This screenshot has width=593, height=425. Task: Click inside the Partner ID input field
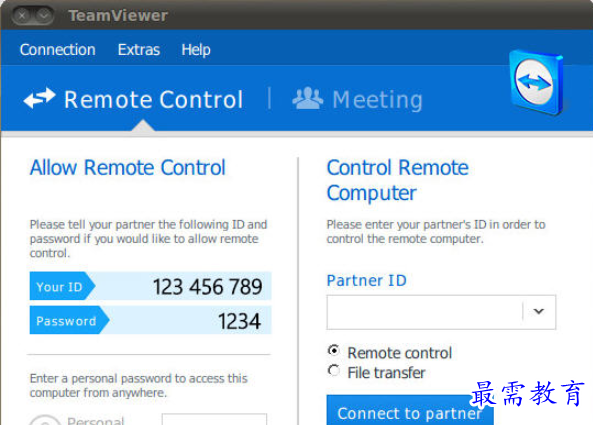pyautogui.click(x=424, y=312)
